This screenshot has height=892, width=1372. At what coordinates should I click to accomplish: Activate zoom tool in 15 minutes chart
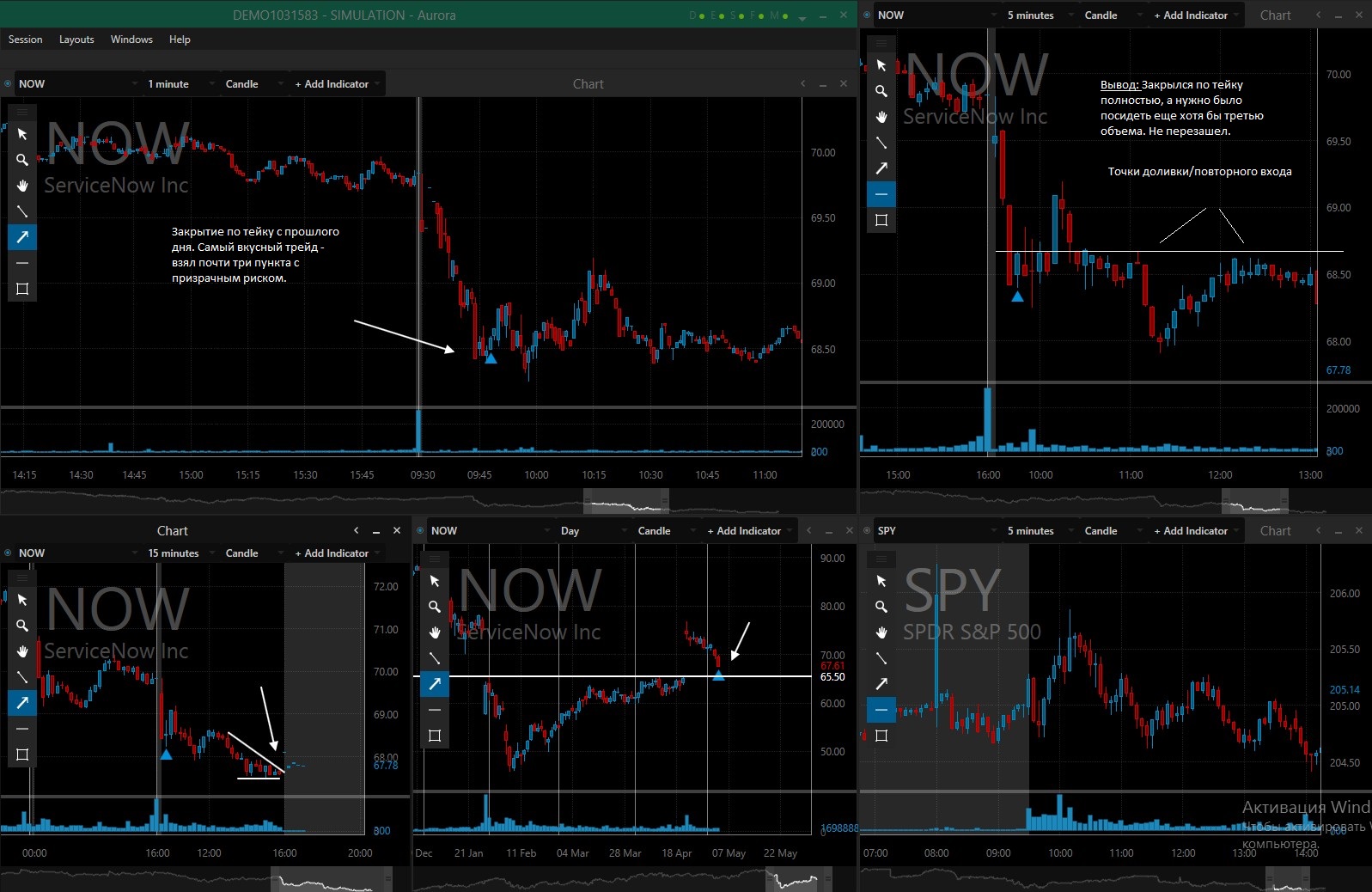(22, 626)
